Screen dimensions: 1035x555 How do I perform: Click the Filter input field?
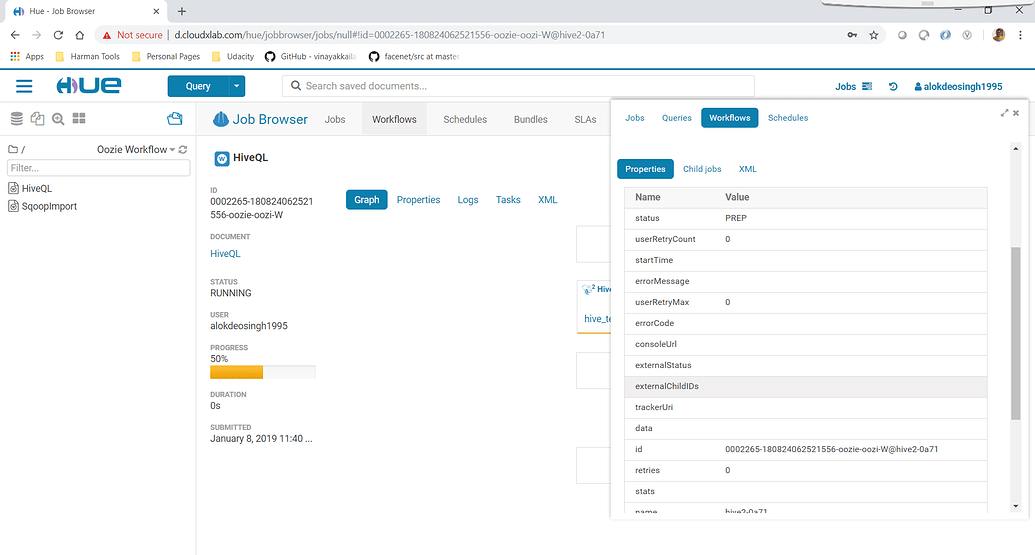pyautogui.click(x=97, y=168)
